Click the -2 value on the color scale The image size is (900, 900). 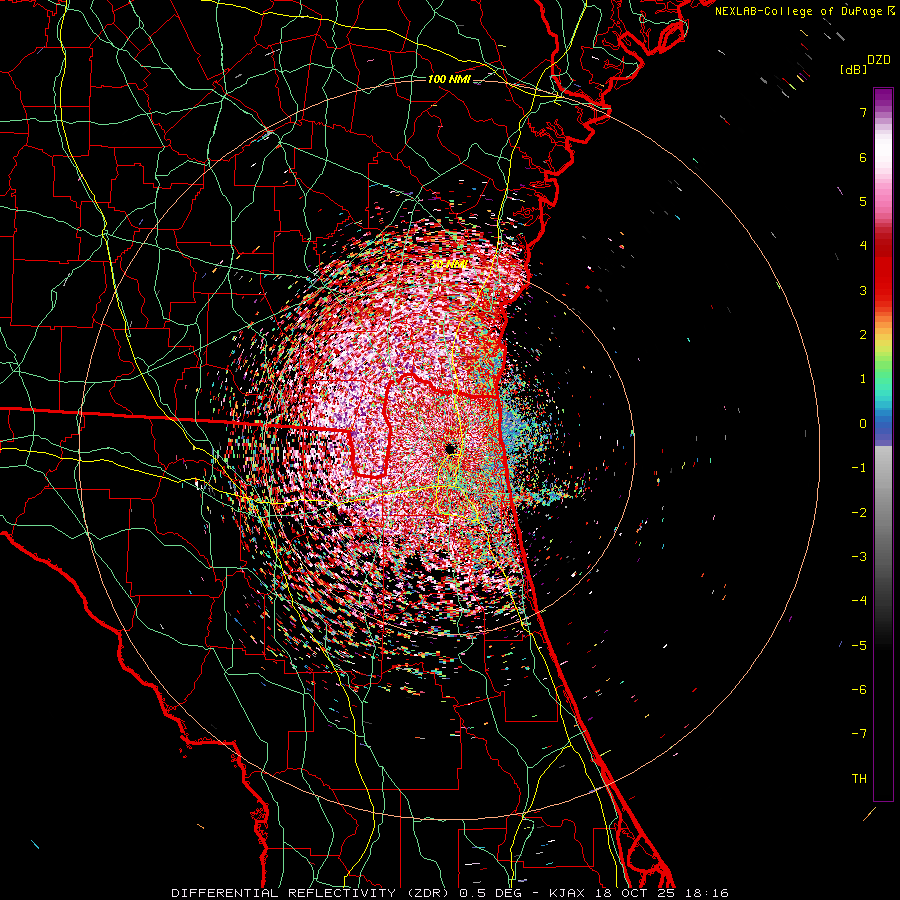[859, 513]
